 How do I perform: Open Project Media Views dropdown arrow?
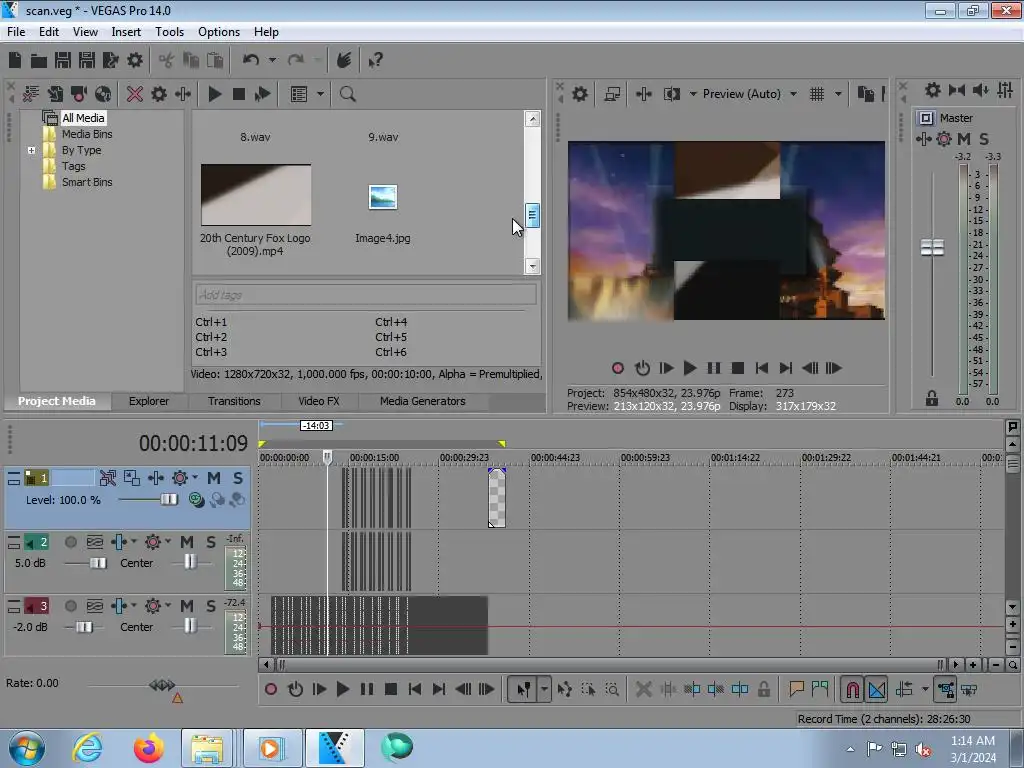tap(320, 94)
